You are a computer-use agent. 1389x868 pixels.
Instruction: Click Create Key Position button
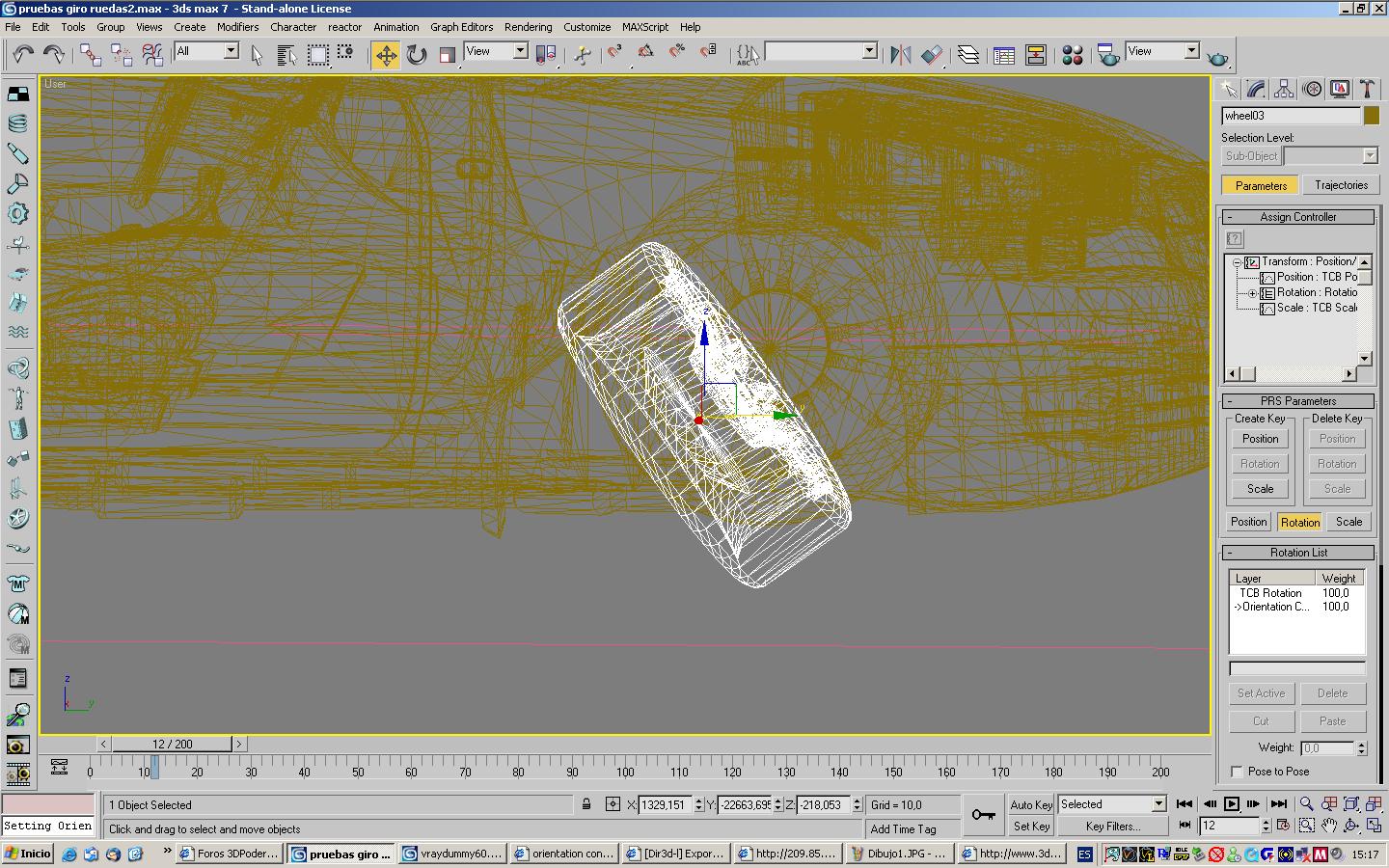[x=1260, y=439]
